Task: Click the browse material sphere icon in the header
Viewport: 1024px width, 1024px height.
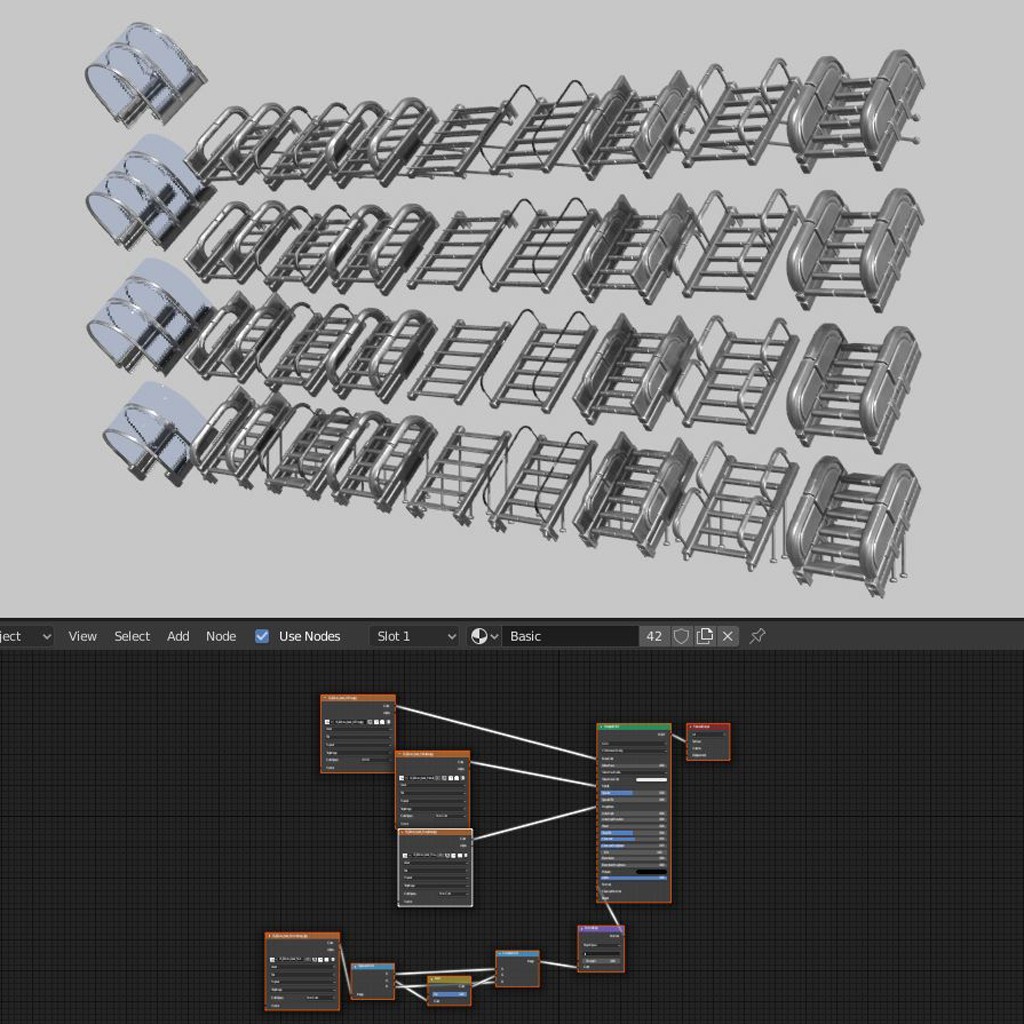Action: click(478, 636)
